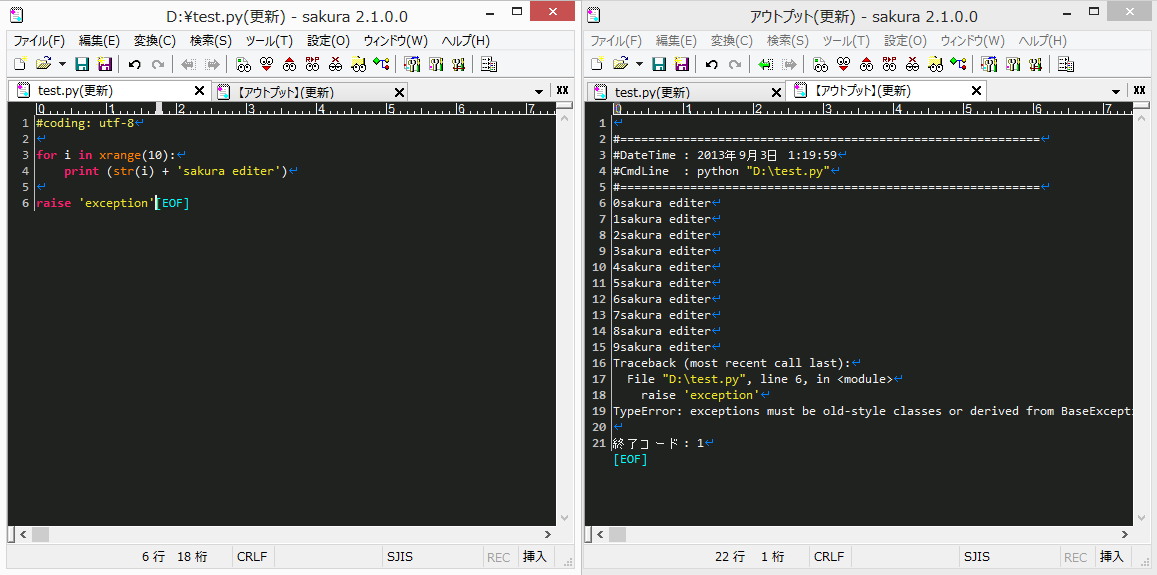Save As icon in test.py window

tap(105, 64)
